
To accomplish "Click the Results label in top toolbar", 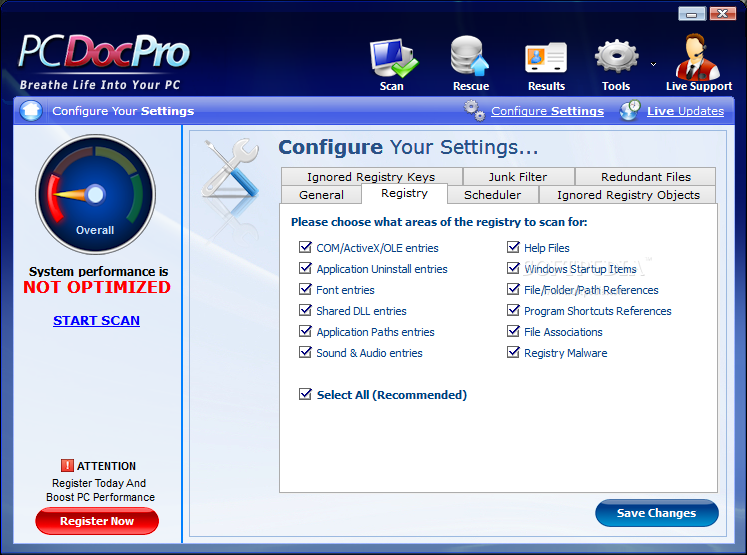I will coord(546,86).
